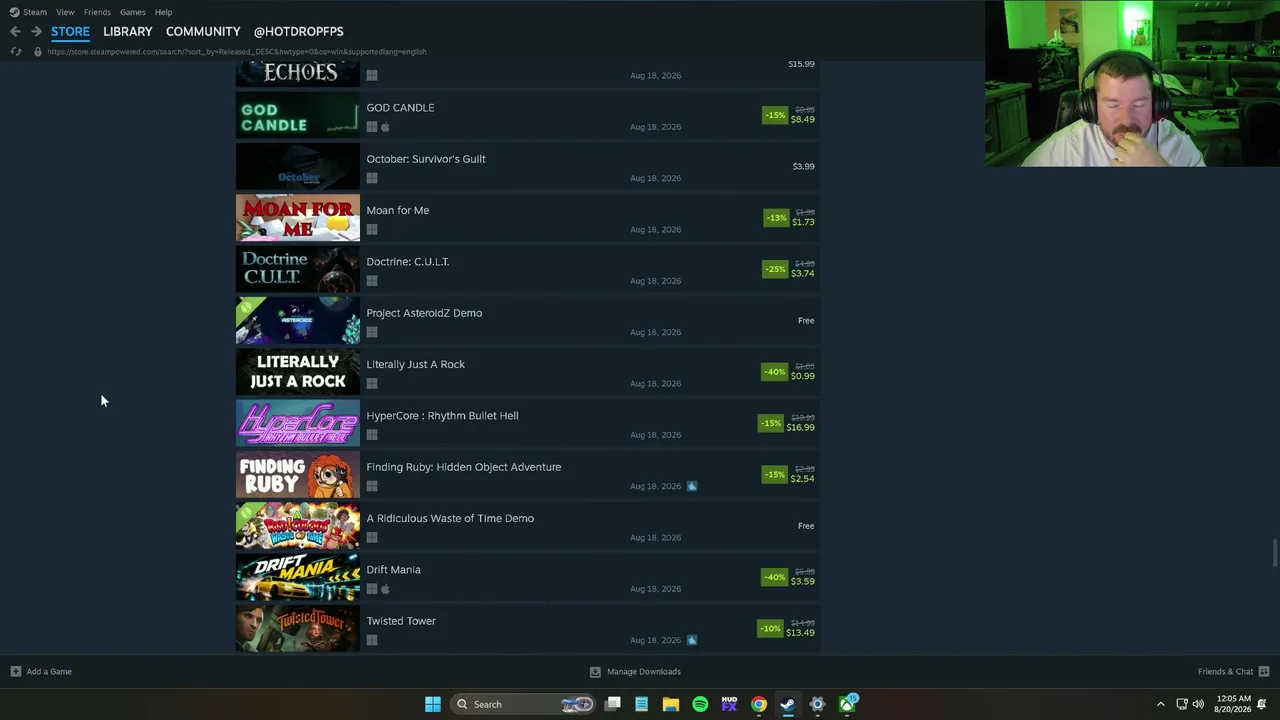Click Manage Downloads label
This screenshot has width=1280, height=720.
pos(643,672)
